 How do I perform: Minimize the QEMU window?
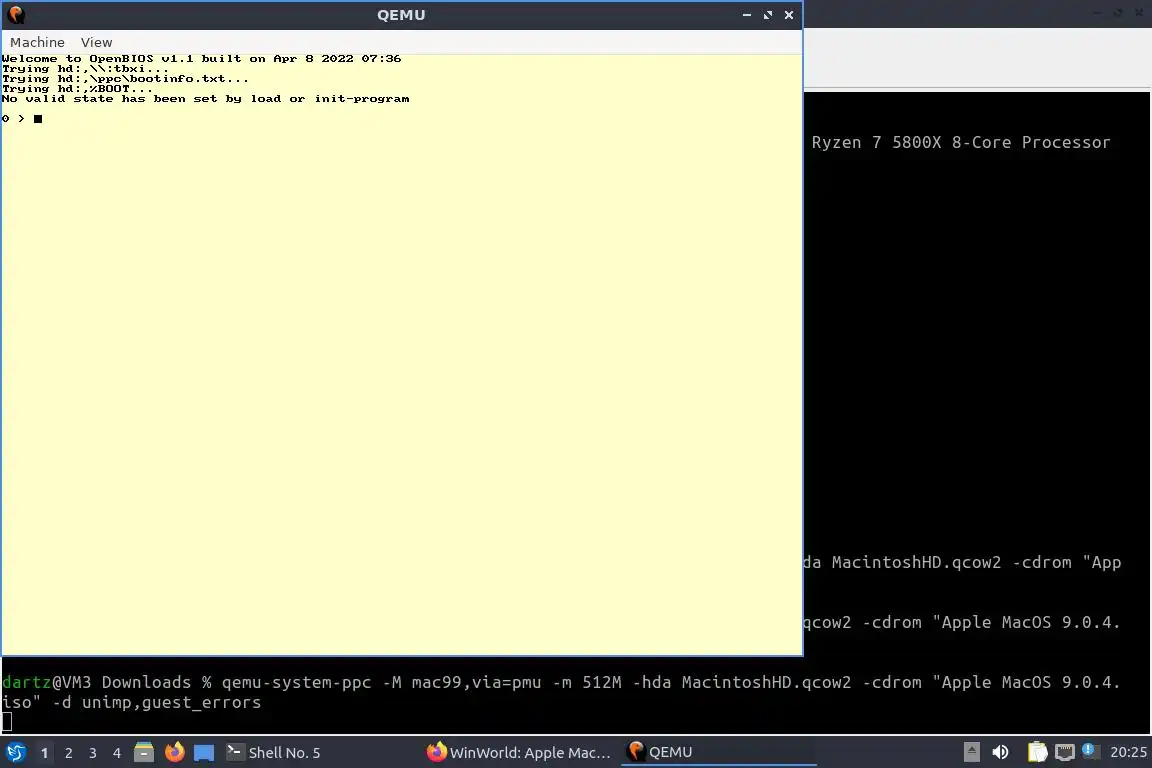[x=746, y=15]
